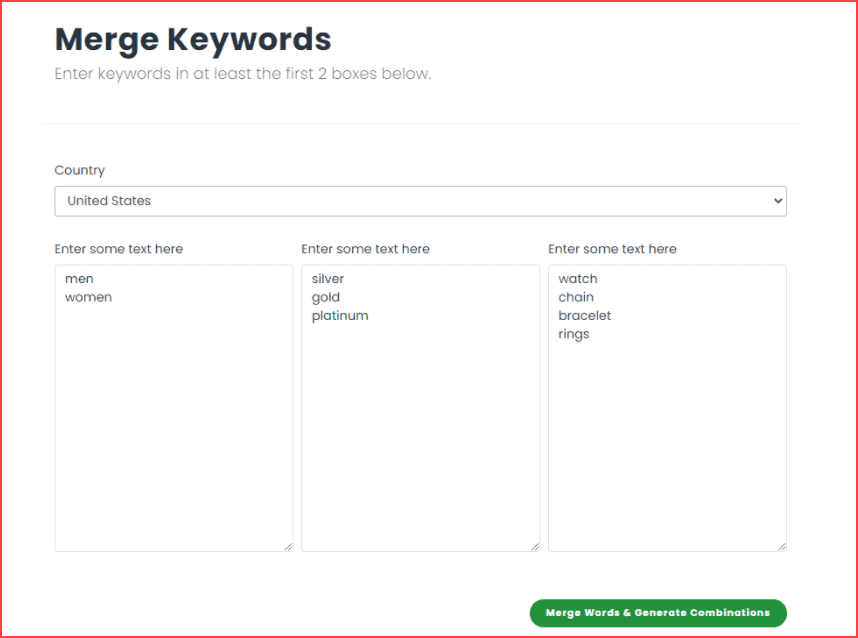
Task: Place cursor on the word "men"
Action: coord(79,279)
